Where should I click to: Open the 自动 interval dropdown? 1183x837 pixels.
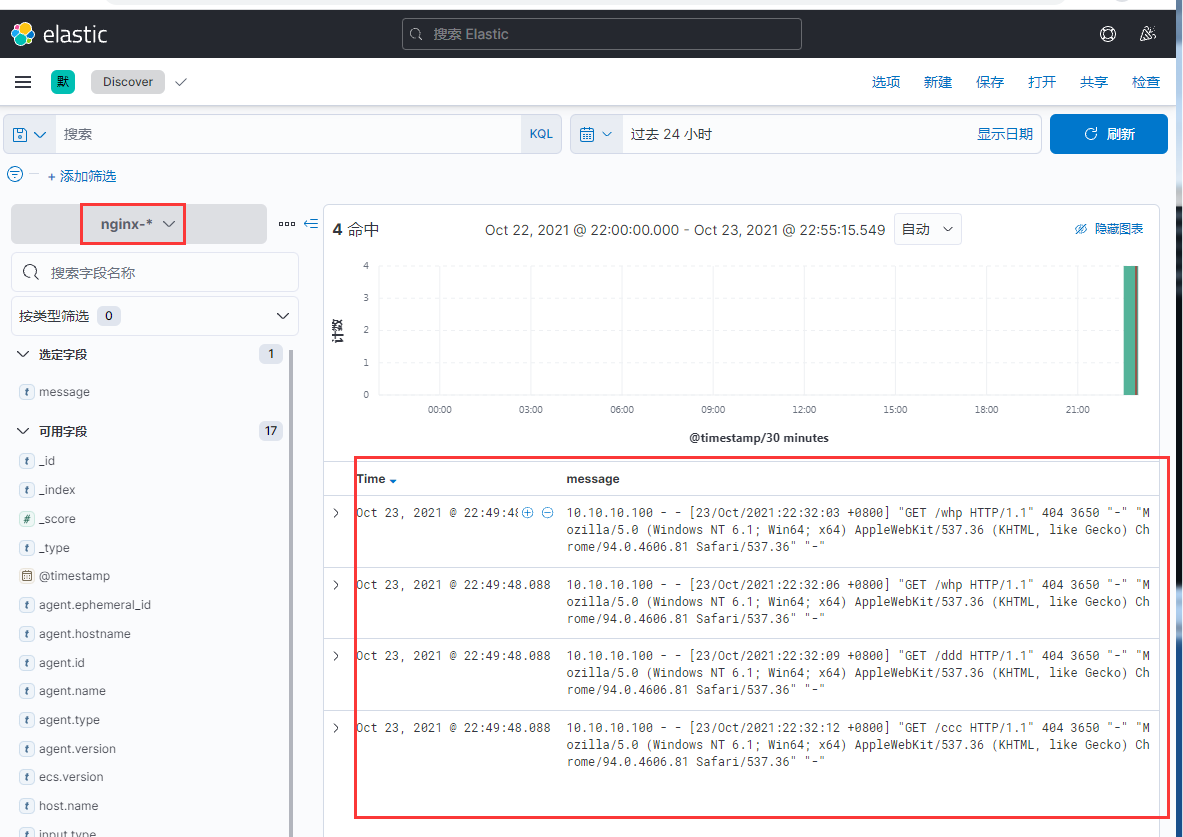pos(927,229)
